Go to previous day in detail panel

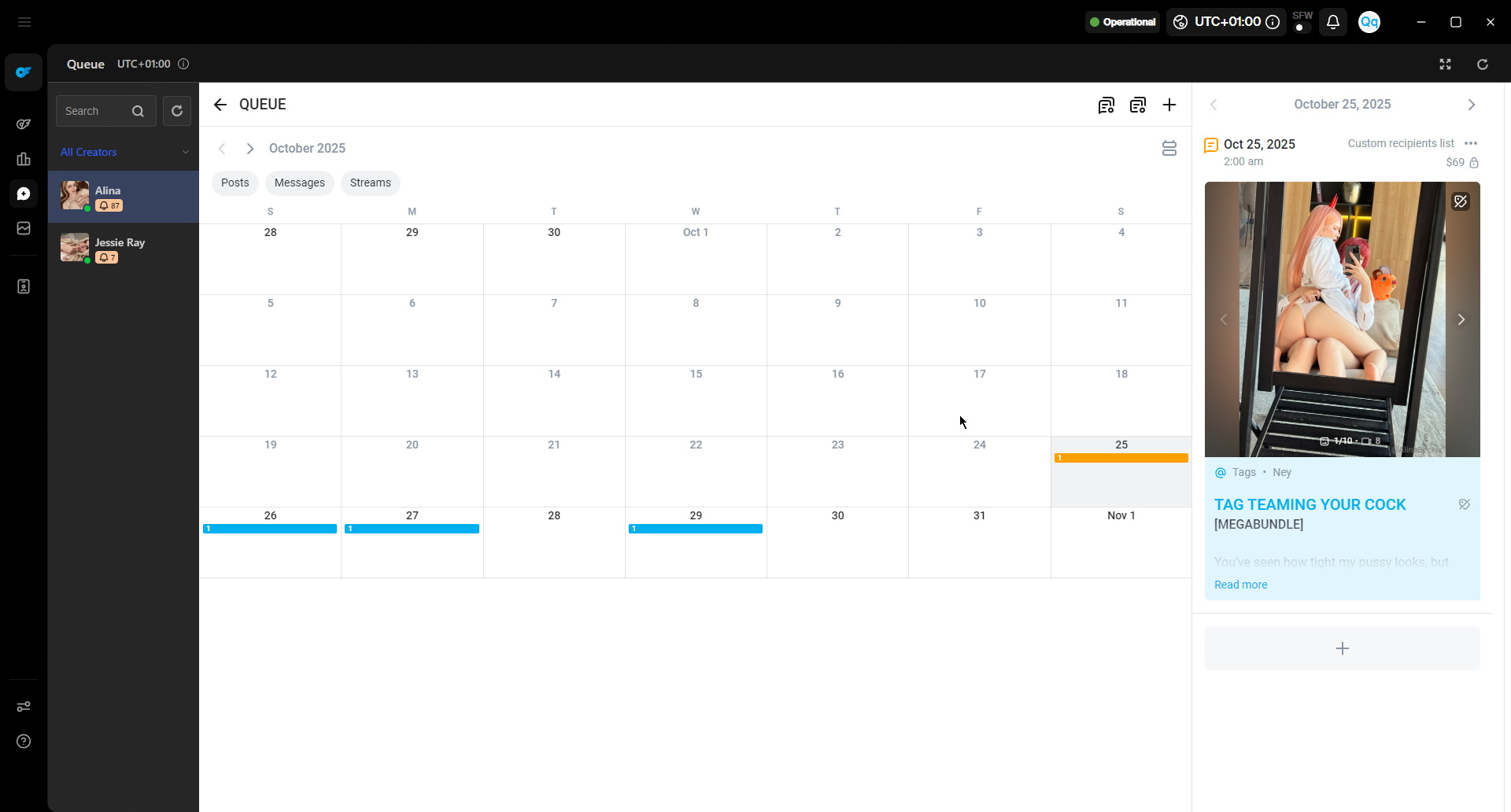(x=1214, y=105)
